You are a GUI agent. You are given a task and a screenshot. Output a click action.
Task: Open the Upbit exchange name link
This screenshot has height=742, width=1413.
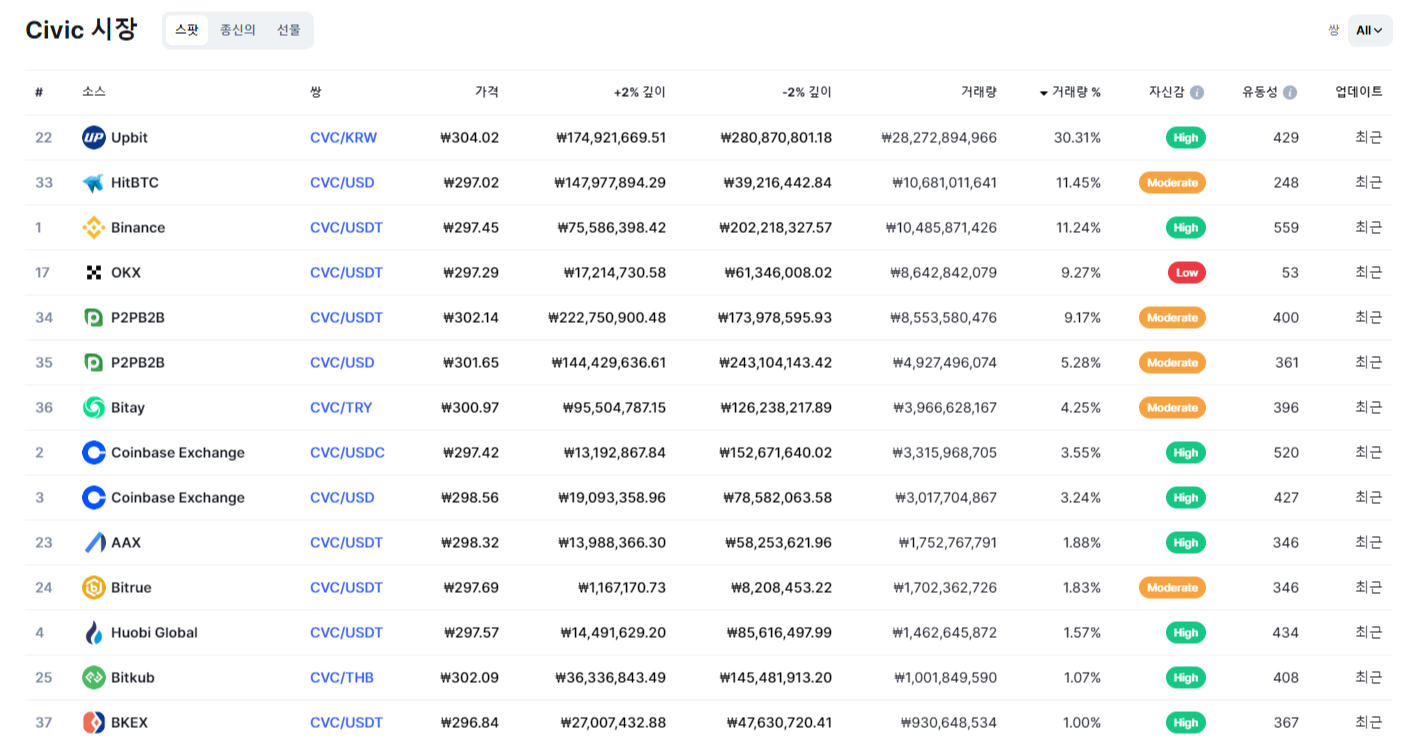point(129,138)
